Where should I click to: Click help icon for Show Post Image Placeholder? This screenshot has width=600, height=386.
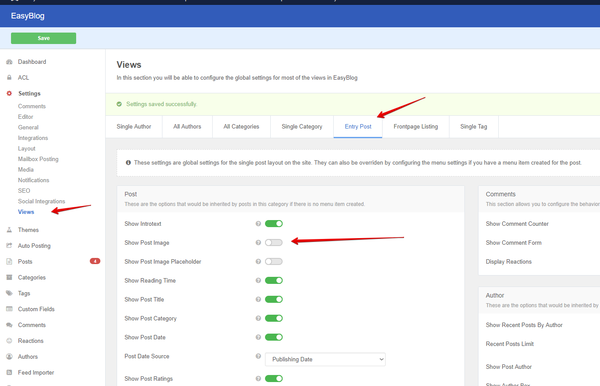coord(258,261)
